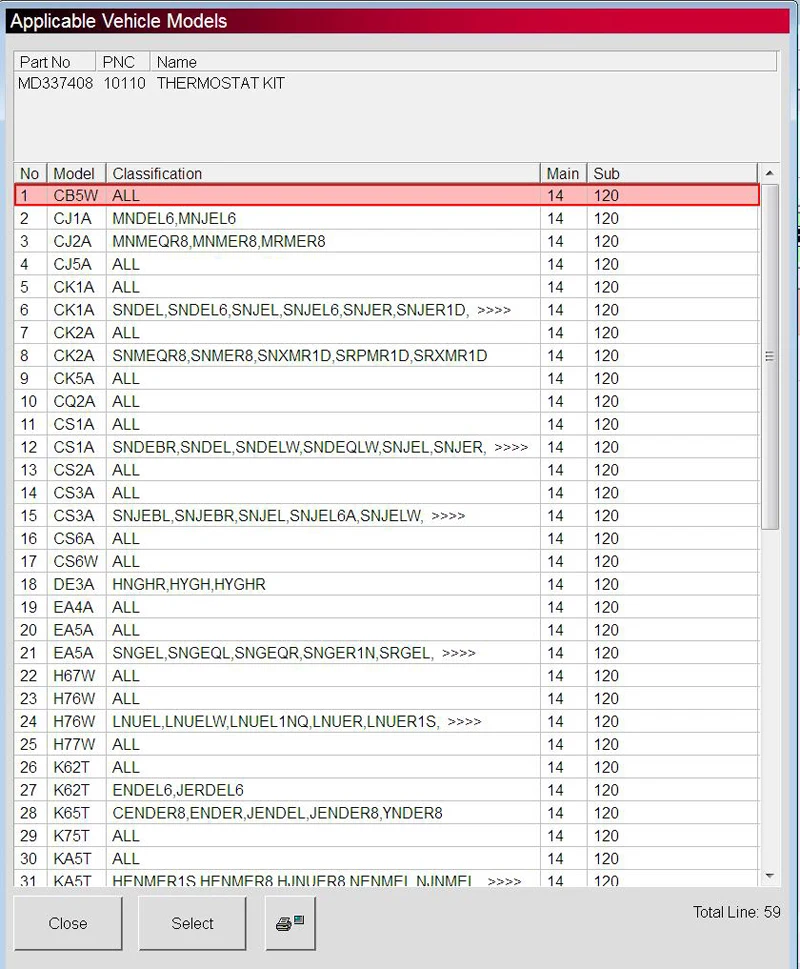
Task: Select part number MD337408
Action: coord(55,83)
